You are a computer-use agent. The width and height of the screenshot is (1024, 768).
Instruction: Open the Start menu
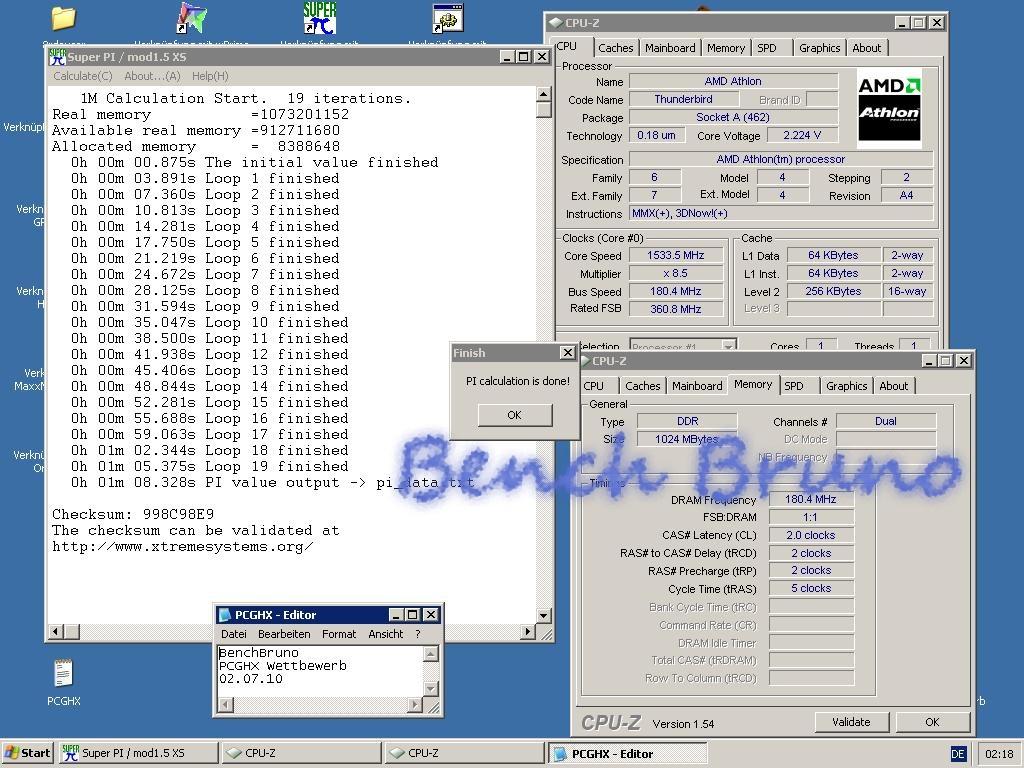[27, 753]
